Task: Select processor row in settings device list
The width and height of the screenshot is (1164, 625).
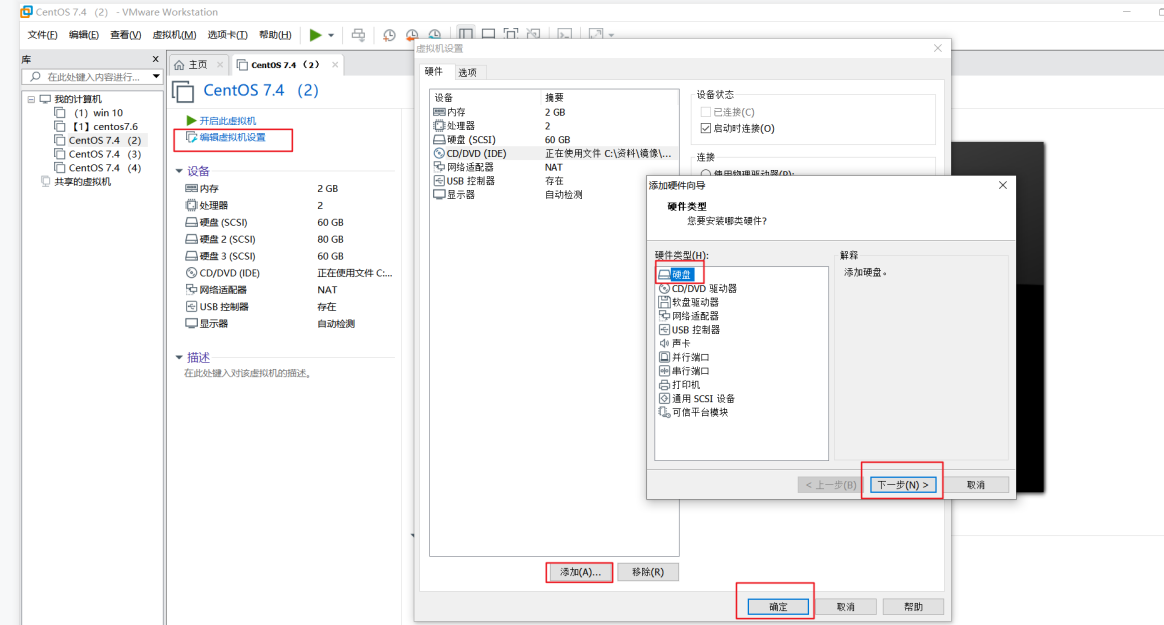Action: [x=554, y=126]
